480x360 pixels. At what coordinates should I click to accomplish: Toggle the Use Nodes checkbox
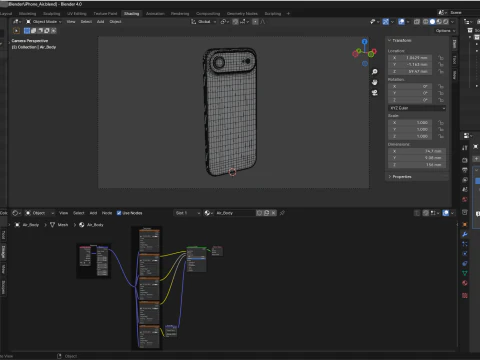tap(119, 213)
